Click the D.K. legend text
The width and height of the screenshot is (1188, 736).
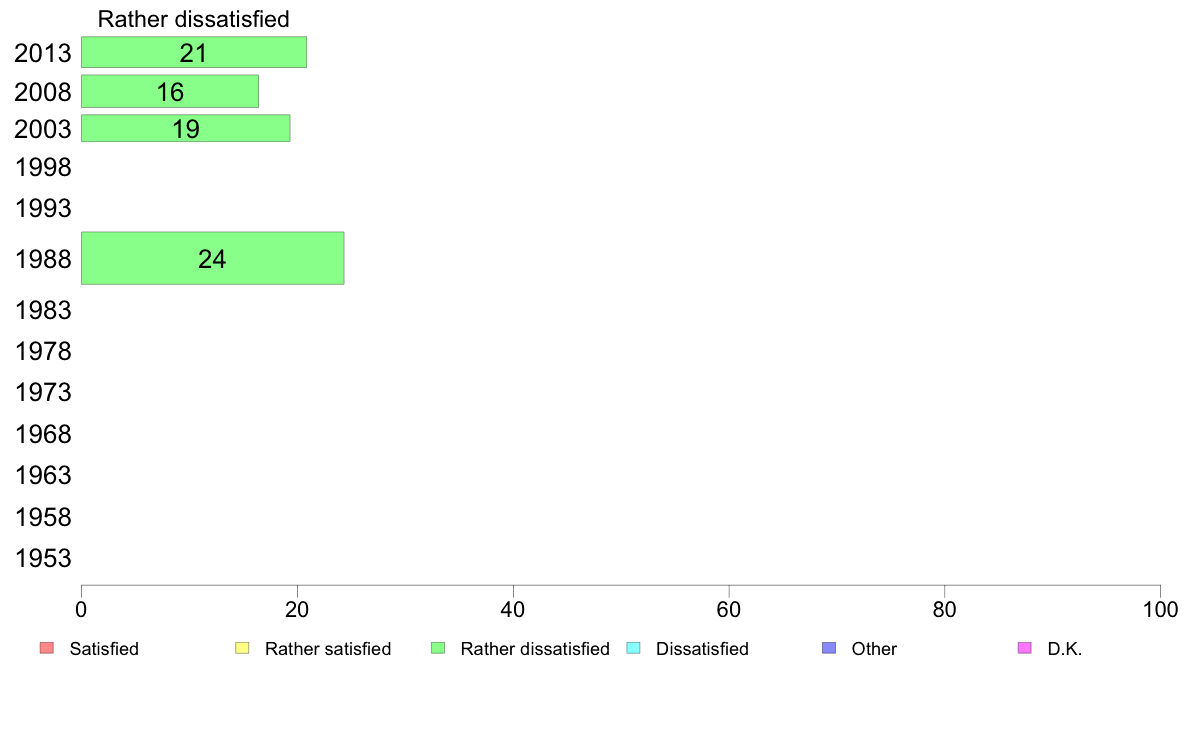coord(1065,649)
